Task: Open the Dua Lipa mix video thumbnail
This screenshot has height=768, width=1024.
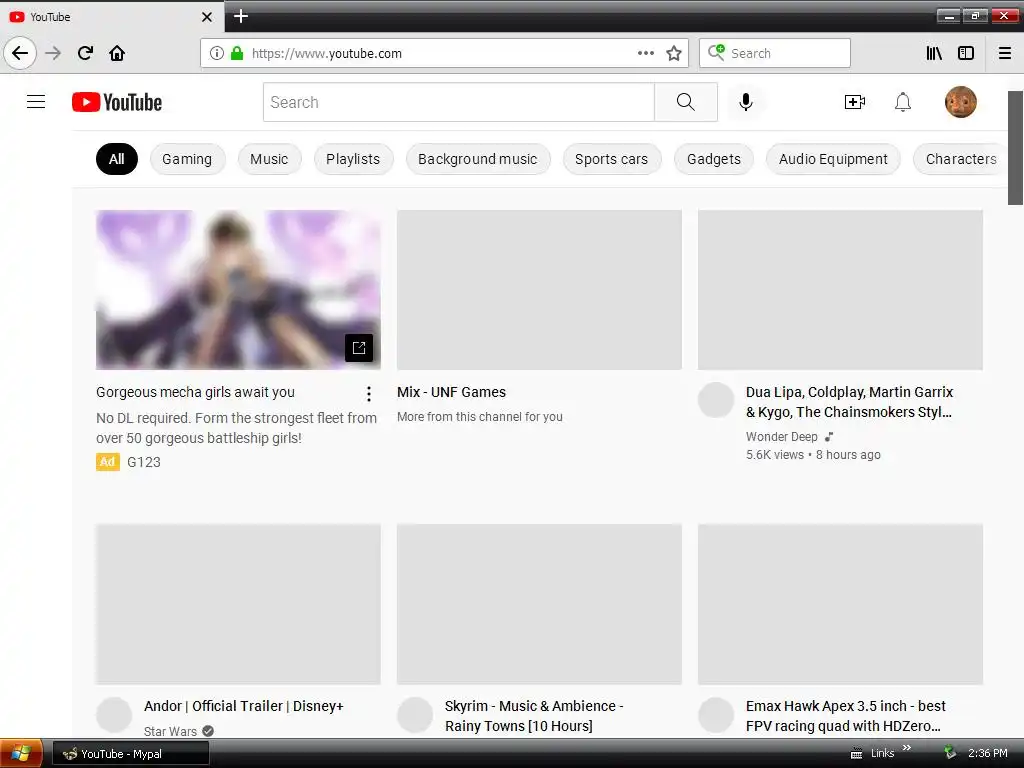Action: pyautogui.click(x=840, y=289)
